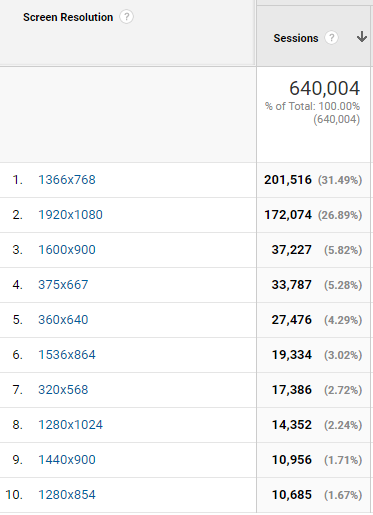Screen dimensions: 373x515
Task: Open the 1280x854 resolution link
Action: 67,495
